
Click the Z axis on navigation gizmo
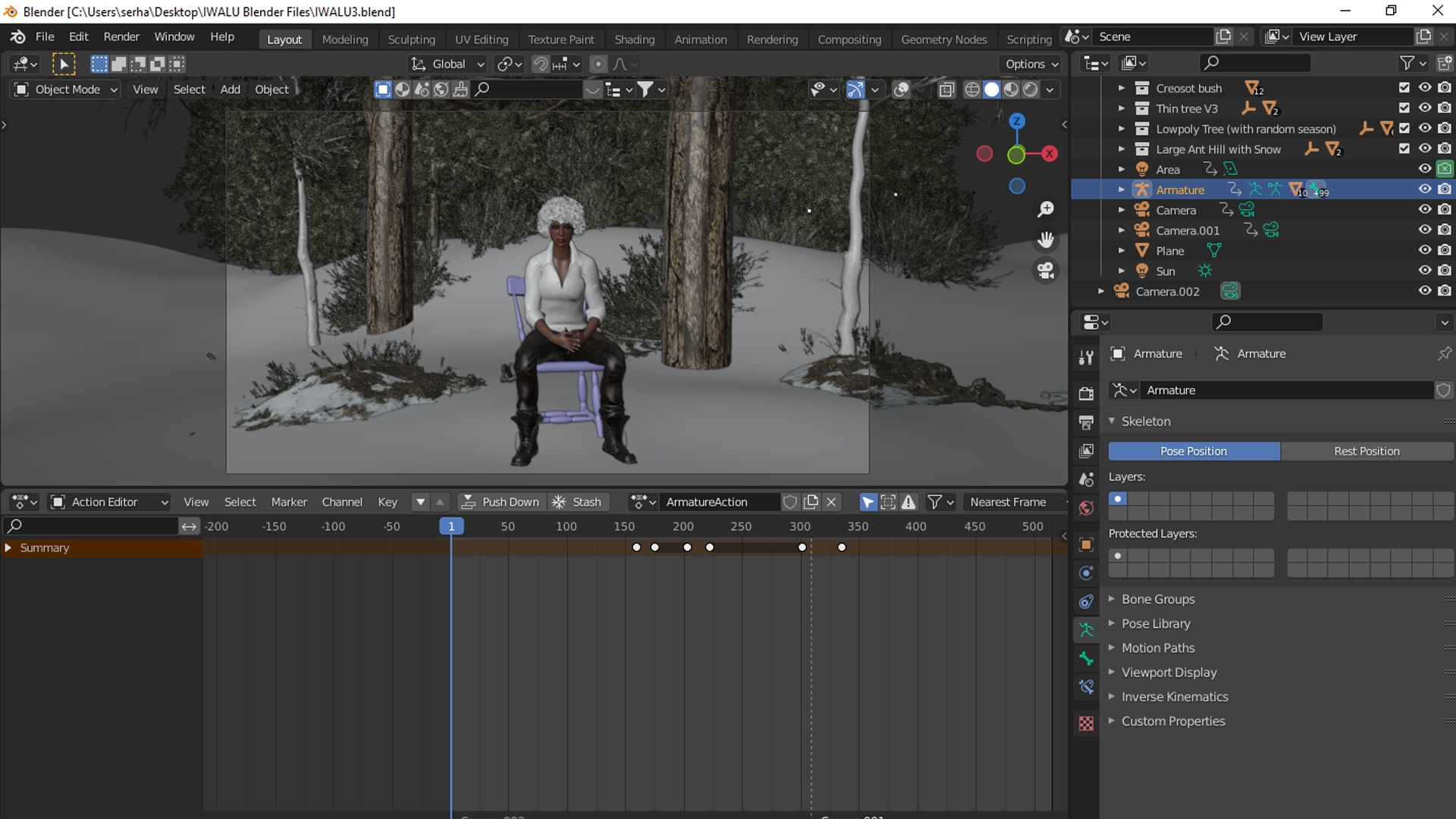click(x=1017, y=121)
